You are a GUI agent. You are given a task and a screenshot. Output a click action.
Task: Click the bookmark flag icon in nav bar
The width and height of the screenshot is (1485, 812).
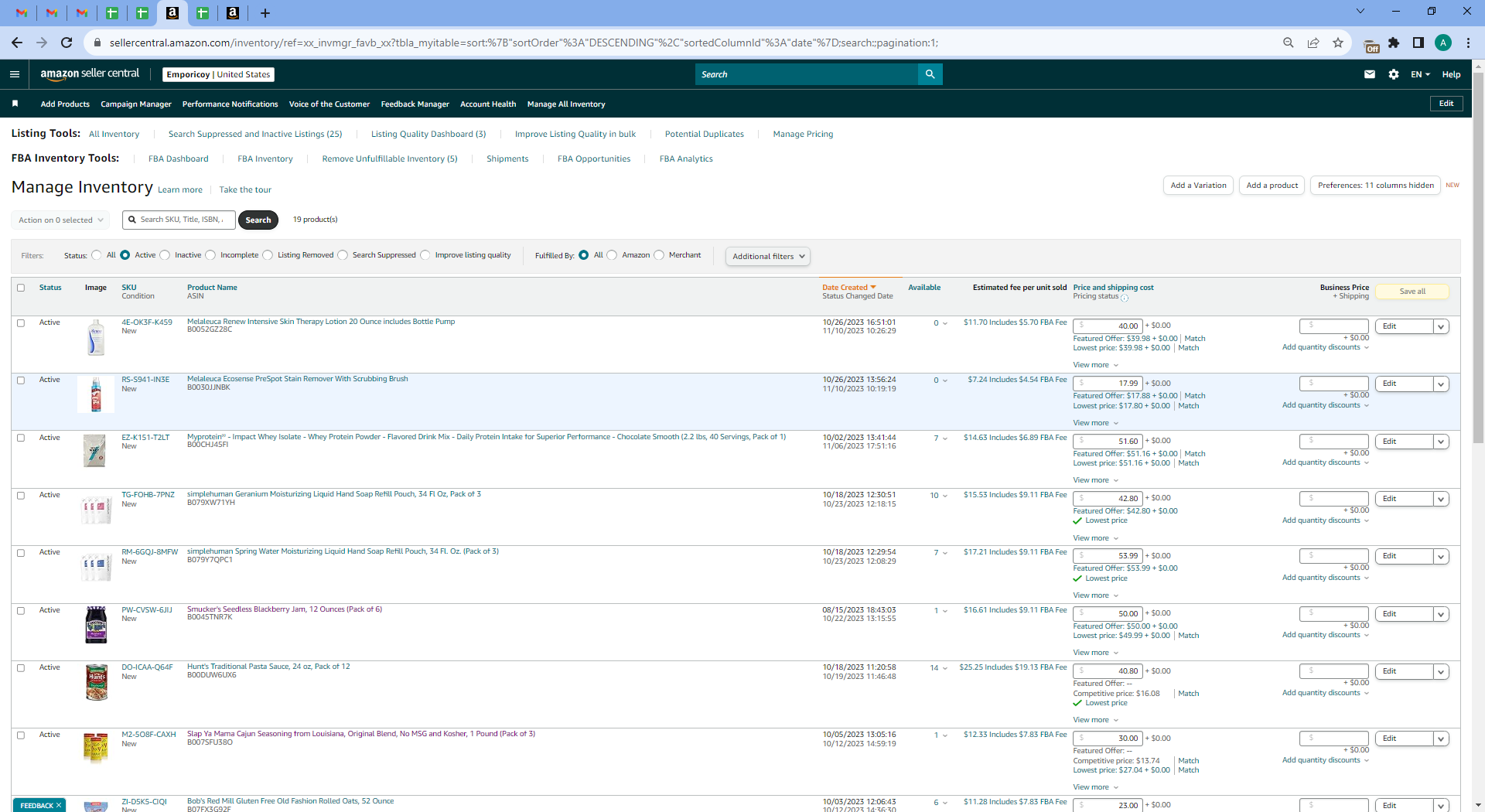tap(15, 104)
